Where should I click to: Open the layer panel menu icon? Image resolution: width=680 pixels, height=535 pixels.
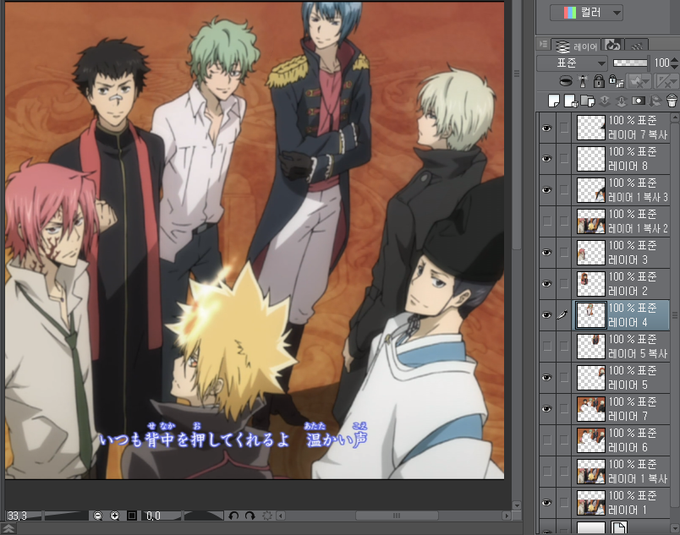(543, 45)
